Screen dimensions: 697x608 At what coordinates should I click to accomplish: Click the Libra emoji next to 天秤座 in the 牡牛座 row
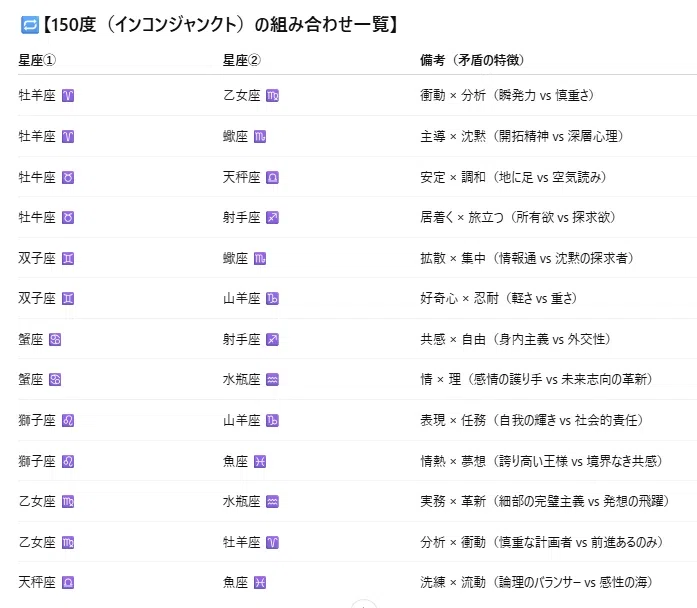click(x=272, y=178)
